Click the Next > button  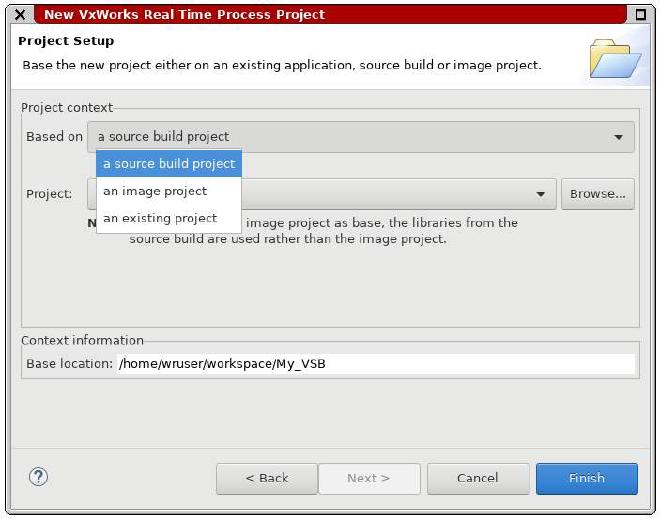tap(369, 479)
